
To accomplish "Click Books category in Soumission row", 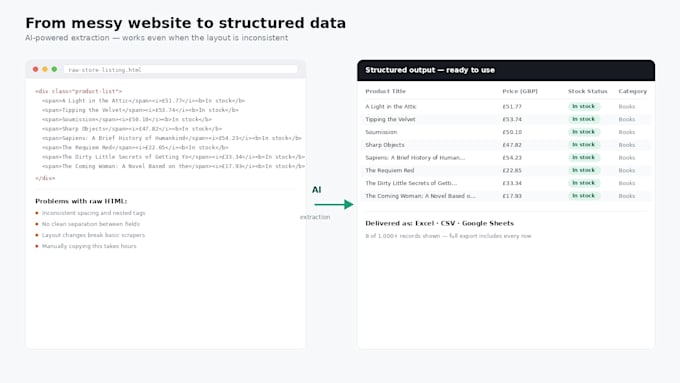I will click(x=627, y=132).
